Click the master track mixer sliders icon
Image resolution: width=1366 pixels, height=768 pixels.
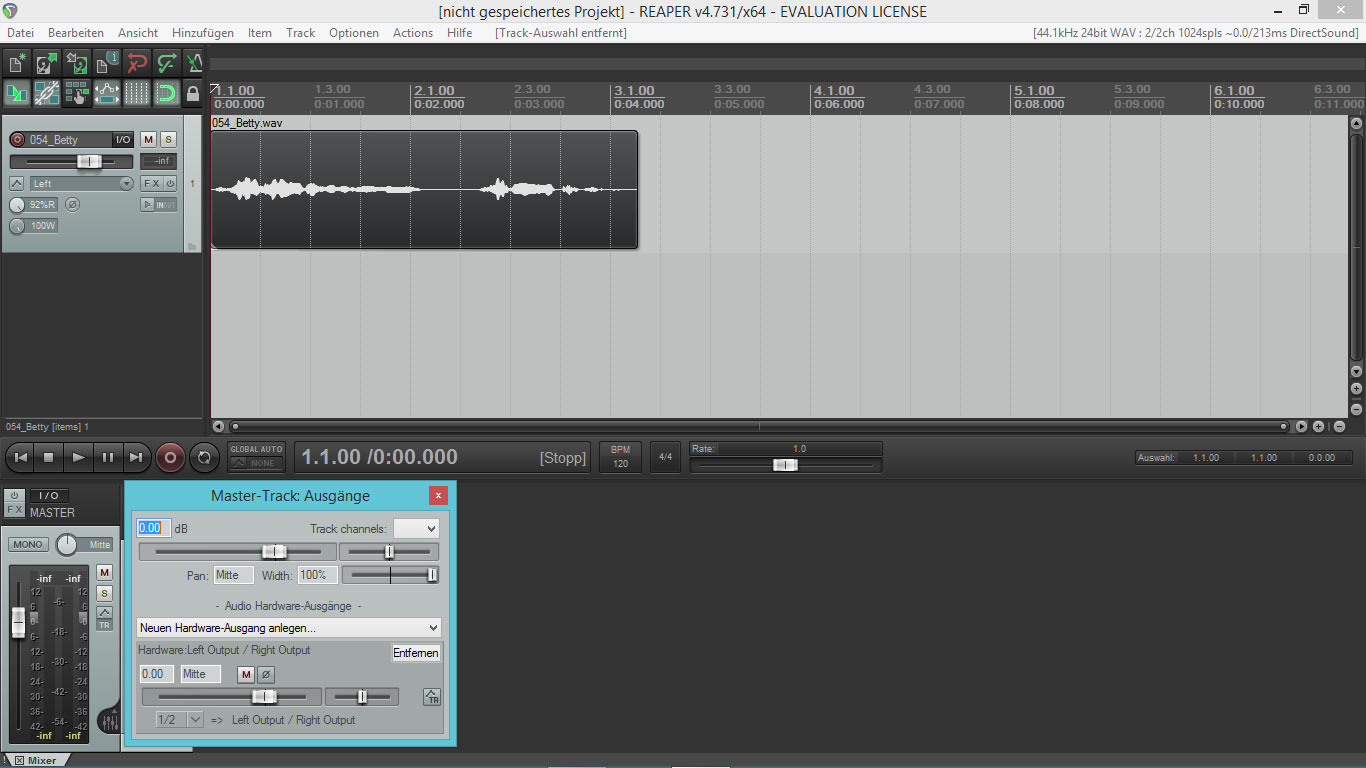pyautogui.click(x=110, y=720)
